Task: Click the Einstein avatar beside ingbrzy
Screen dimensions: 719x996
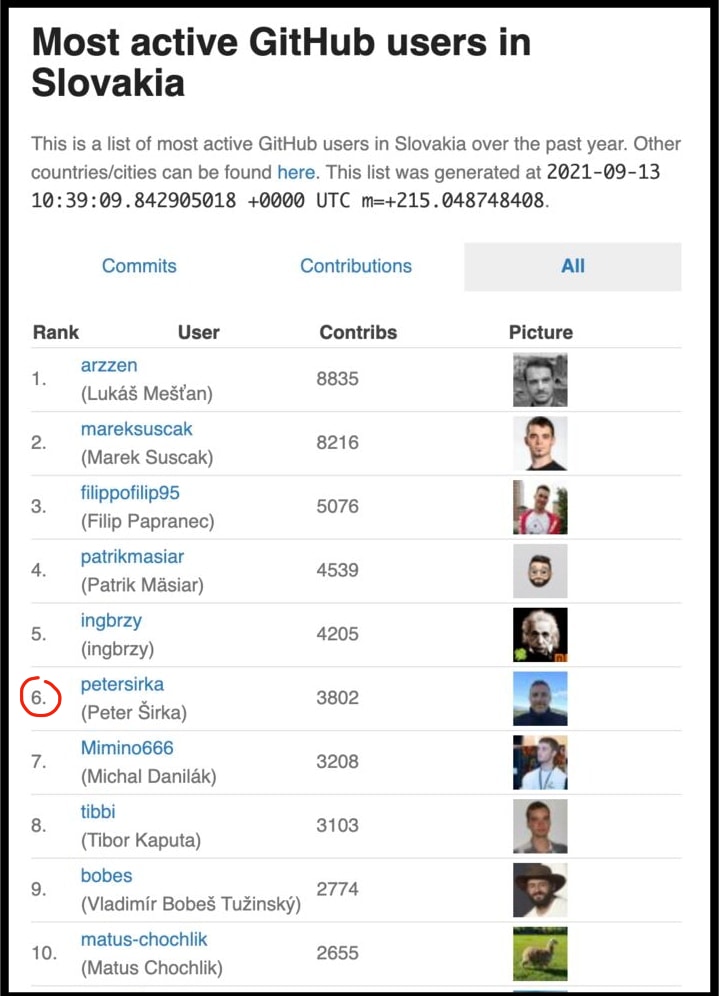Action: pyautogui.click(x=540, y=634)
